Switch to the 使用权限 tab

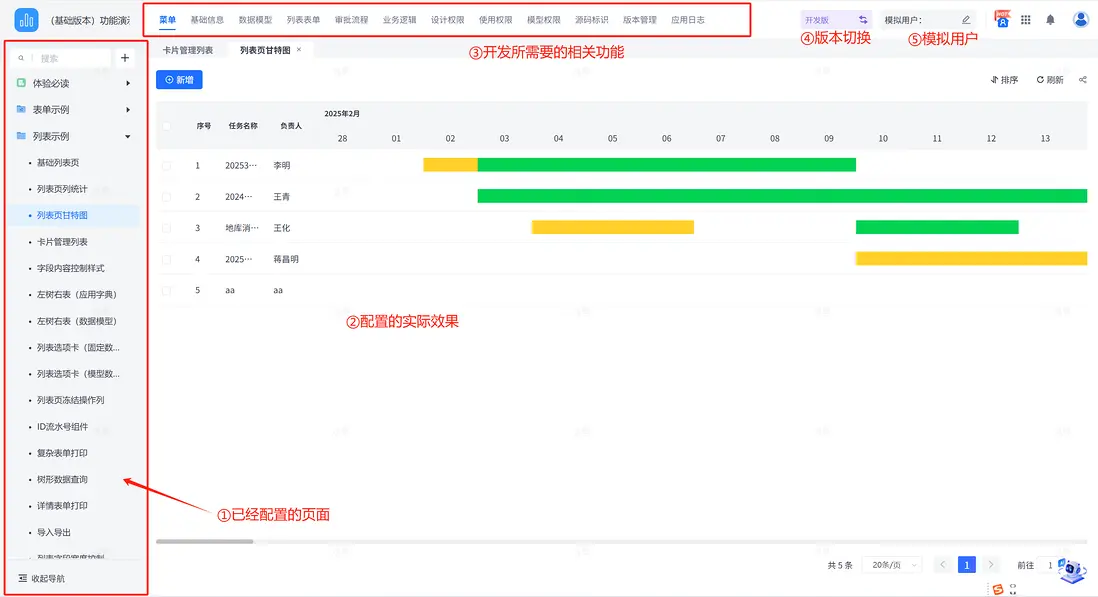[x=496, y=20]
